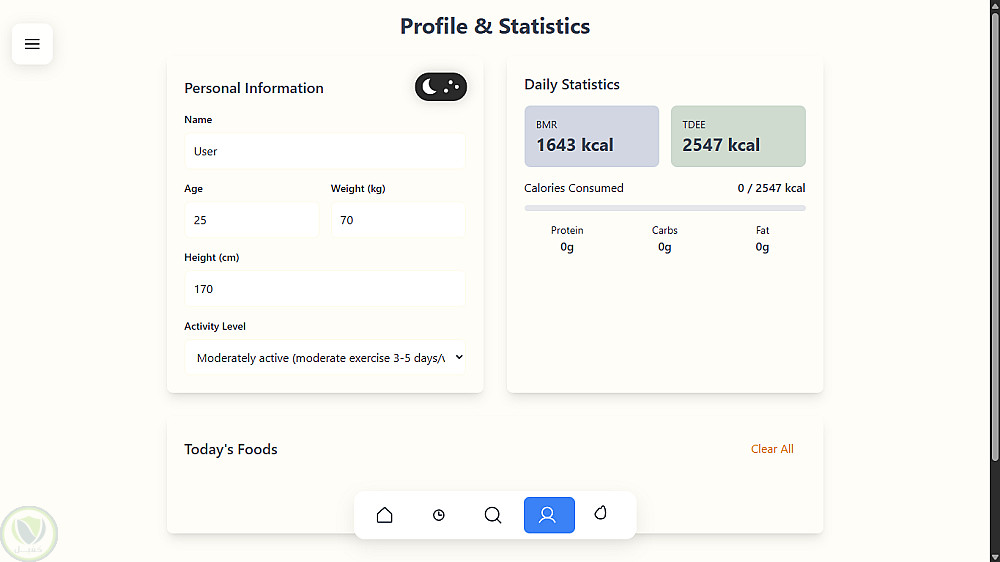Click the TDEE 2547 kcal card
1000x562 pixels.
(737, 136)
